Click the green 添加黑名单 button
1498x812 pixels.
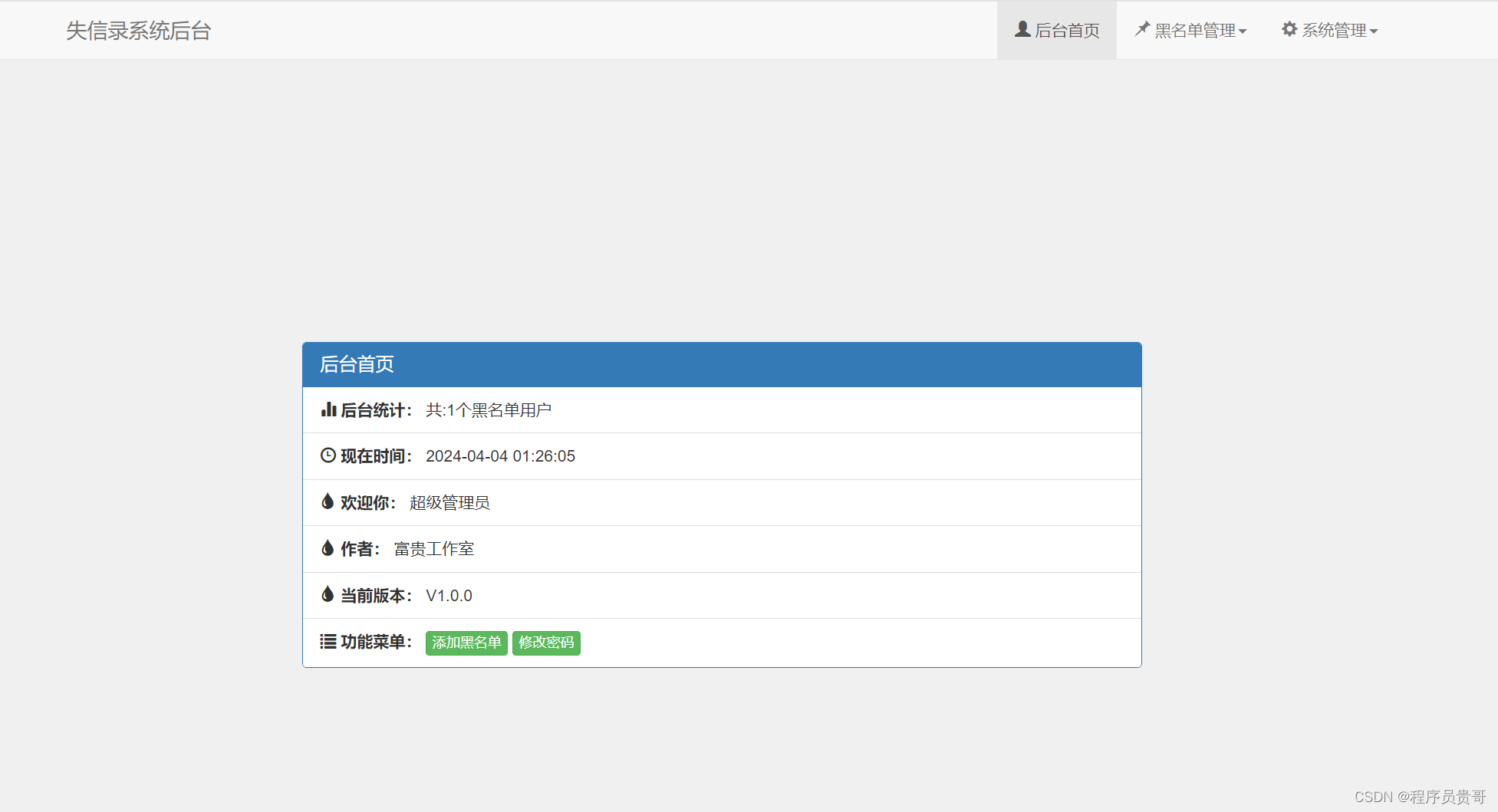pos(466,643)
